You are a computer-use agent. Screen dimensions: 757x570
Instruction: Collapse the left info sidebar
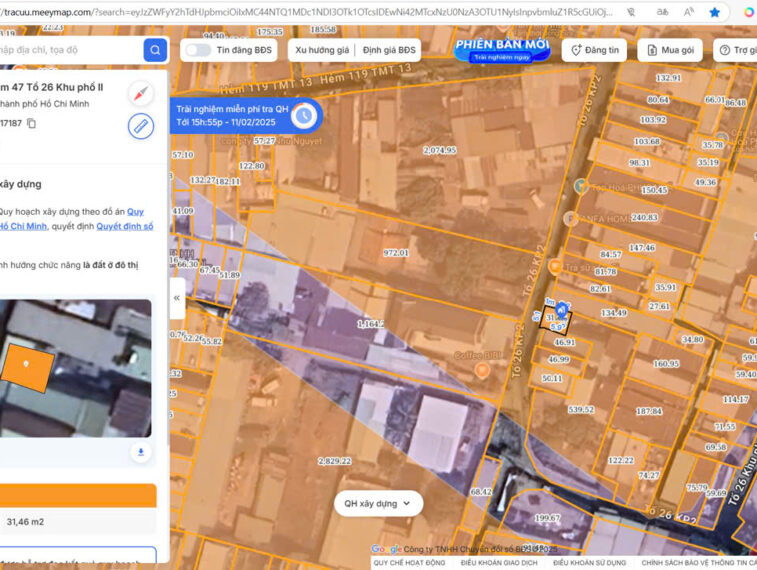177,298
